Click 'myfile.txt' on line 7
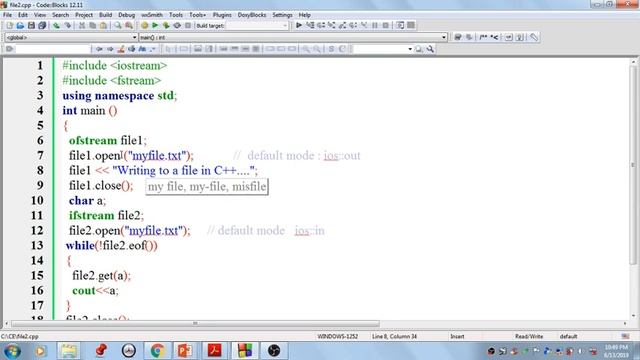 pos(157,156)
